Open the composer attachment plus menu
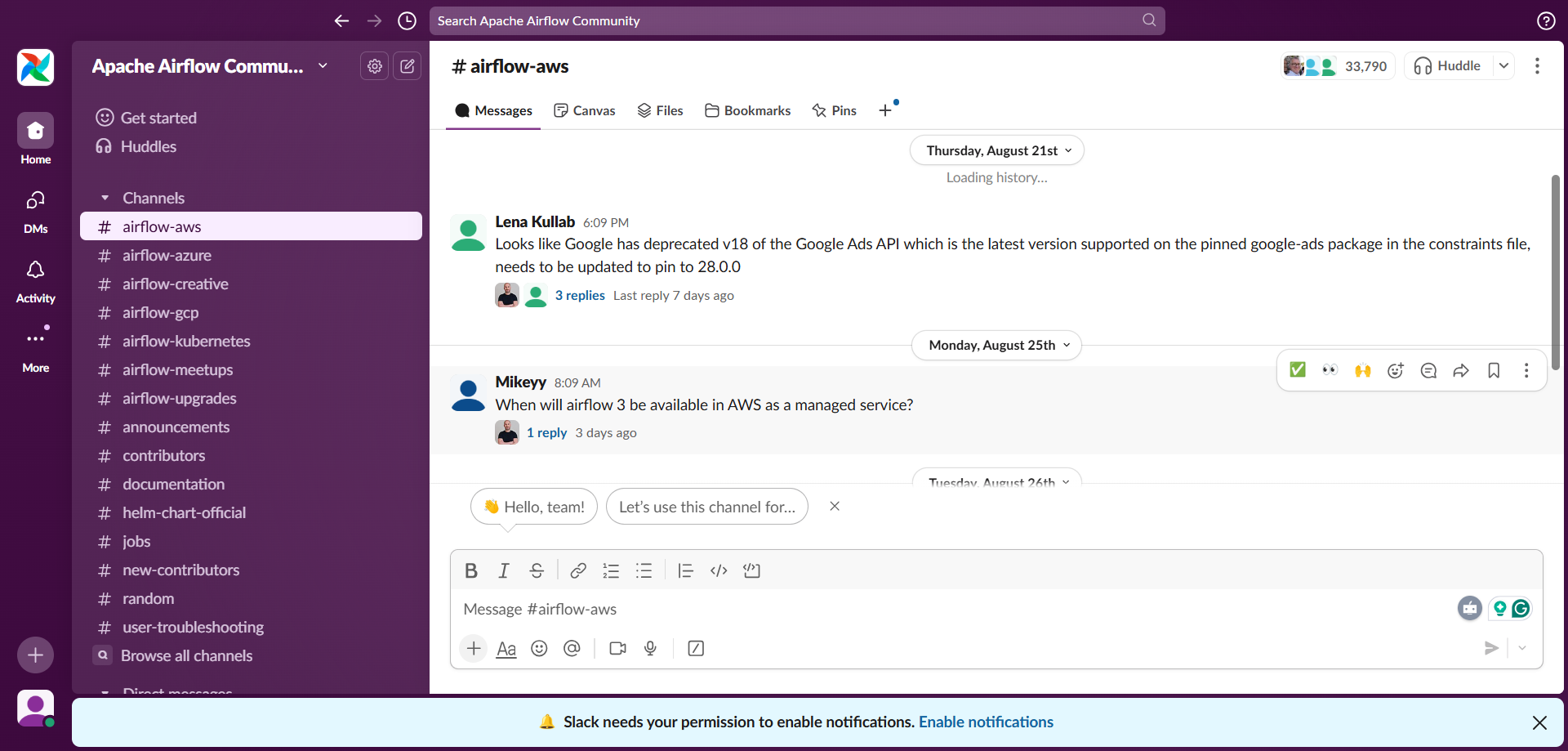This screenshot has height=751, width=1568. (474, 648)
